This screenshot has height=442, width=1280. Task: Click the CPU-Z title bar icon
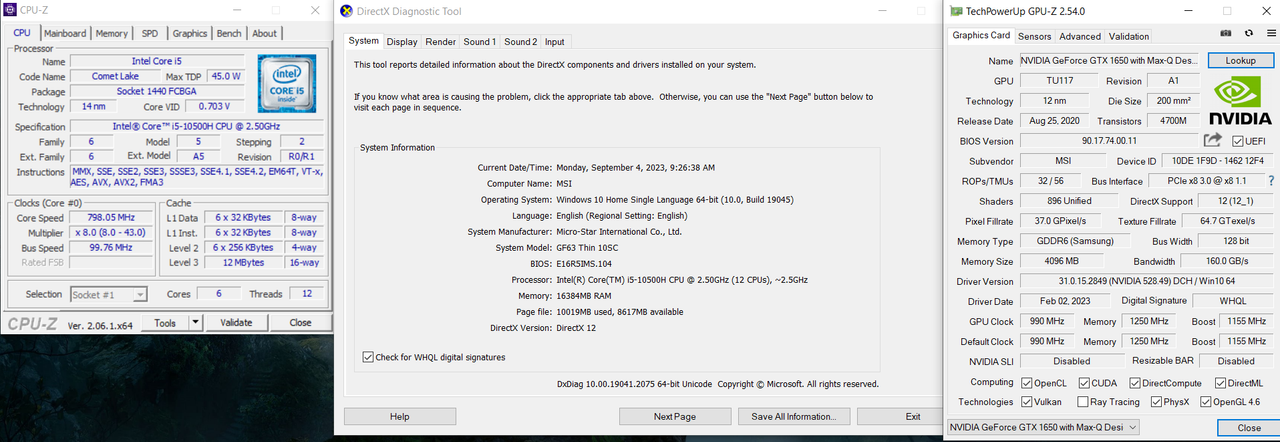[10, 10]
